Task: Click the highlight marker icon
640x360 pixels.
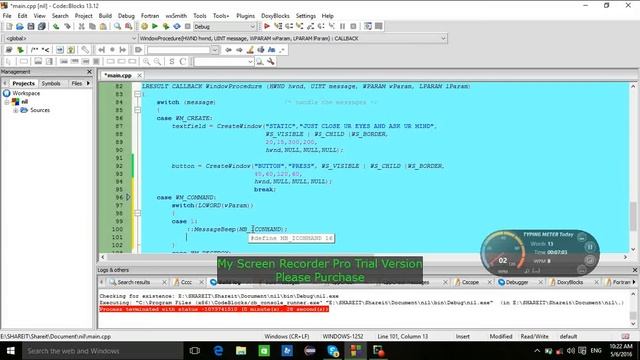Action: 250,50
